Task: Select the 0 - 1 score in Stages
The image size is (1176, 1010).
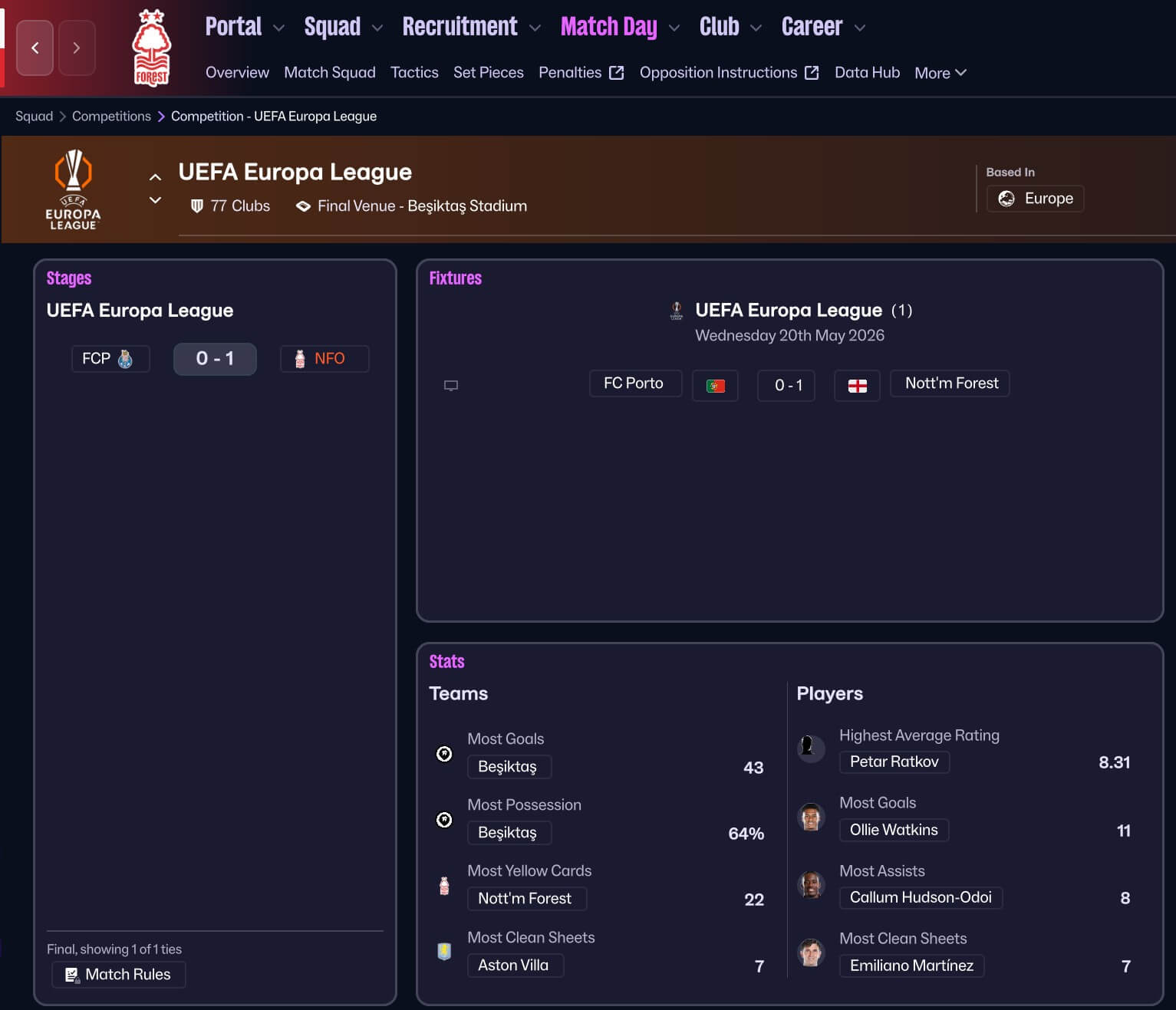Action: tap(215, 359)
